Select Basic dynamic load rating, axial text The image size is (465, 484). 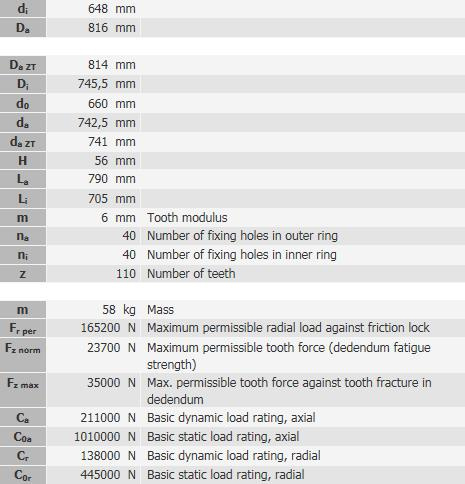pyautogui.click(x=231, y=418)
